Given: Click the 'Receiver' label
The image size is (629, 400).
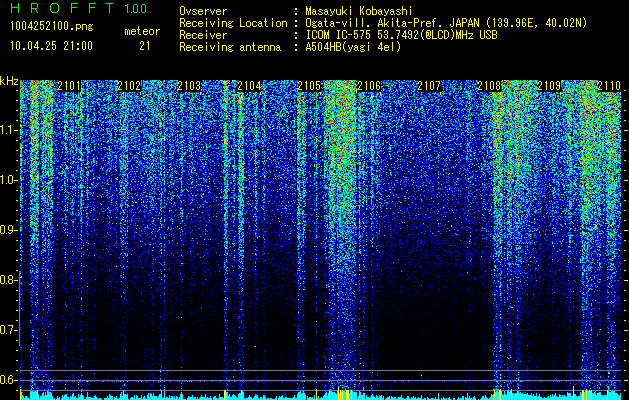Looking at the screenshot, I should pyautogui.click(x=203, y=35).
